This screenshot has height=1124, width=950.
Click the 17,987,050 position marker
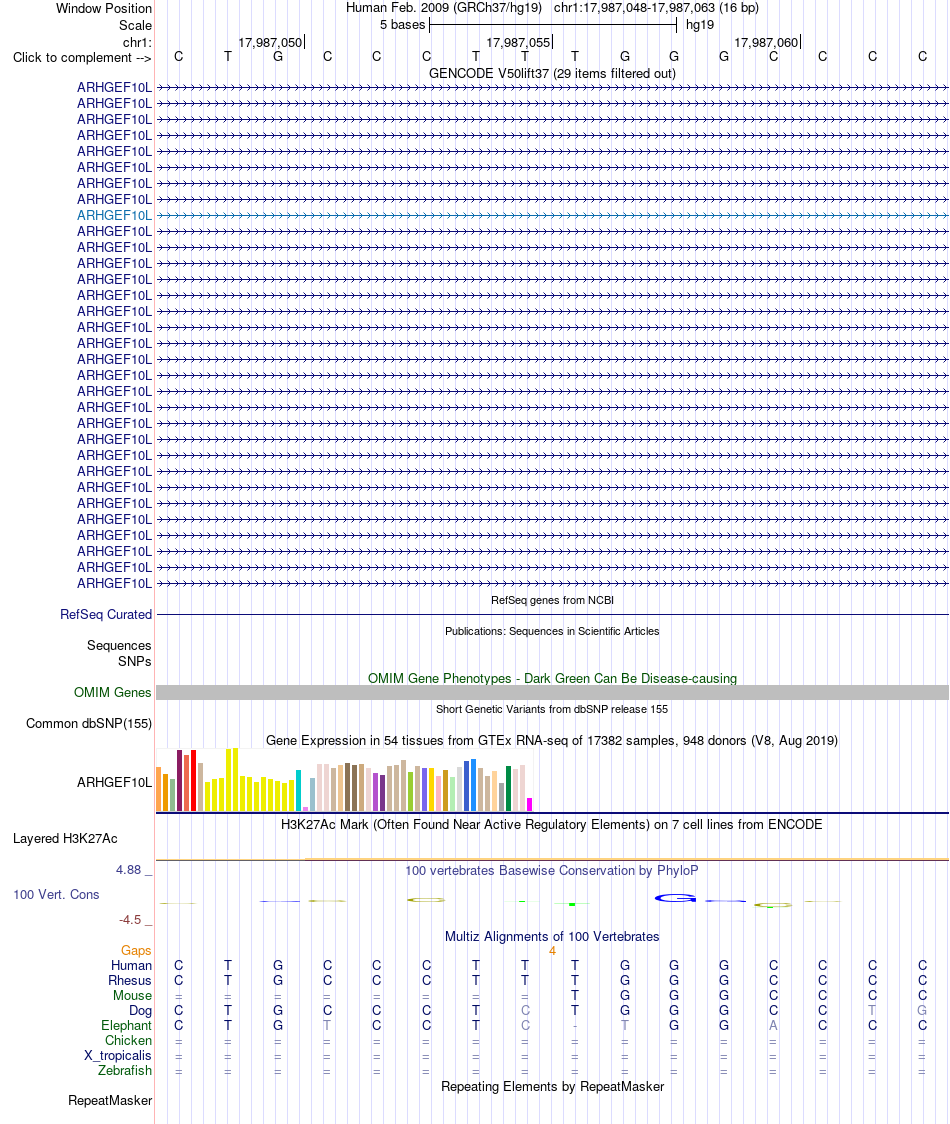(270, 42)
